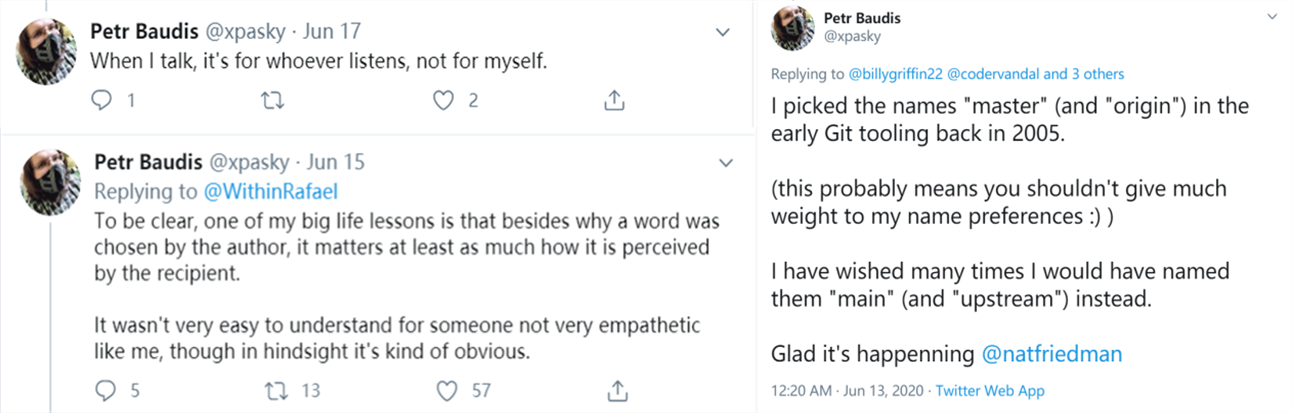Show the 'and 3 others' replied users
1292x413 pixels.
pyautogui.click(x=1084, y=74)
